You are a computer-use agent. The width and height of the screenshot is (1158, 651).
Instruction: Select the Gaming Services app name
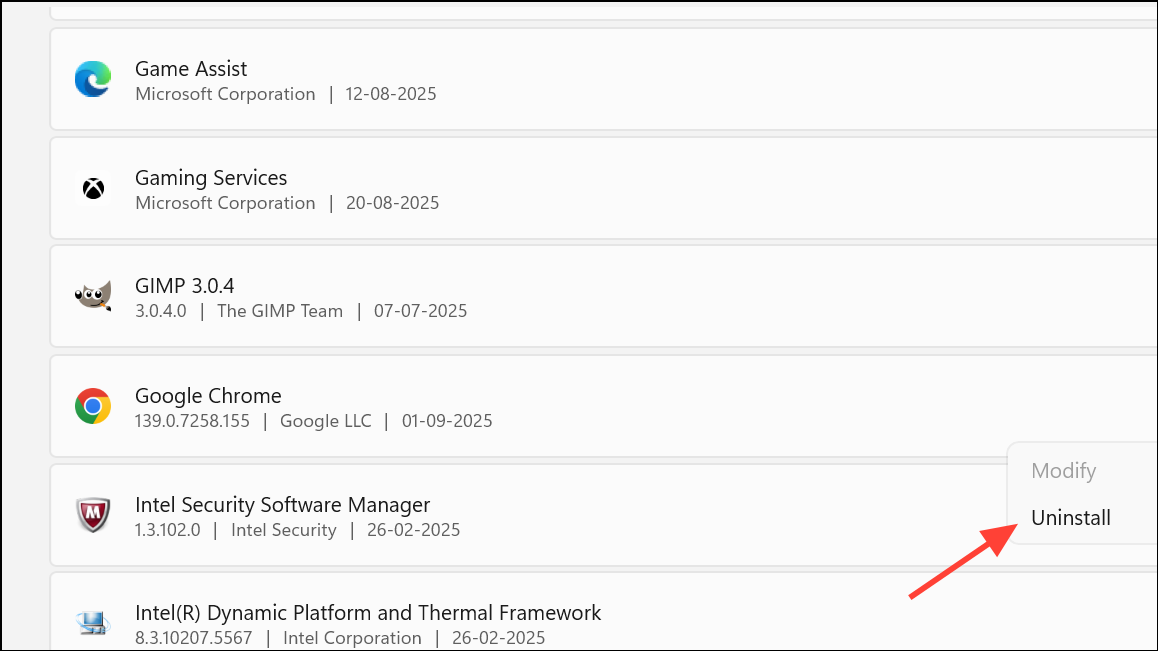[x=211, y=178]
